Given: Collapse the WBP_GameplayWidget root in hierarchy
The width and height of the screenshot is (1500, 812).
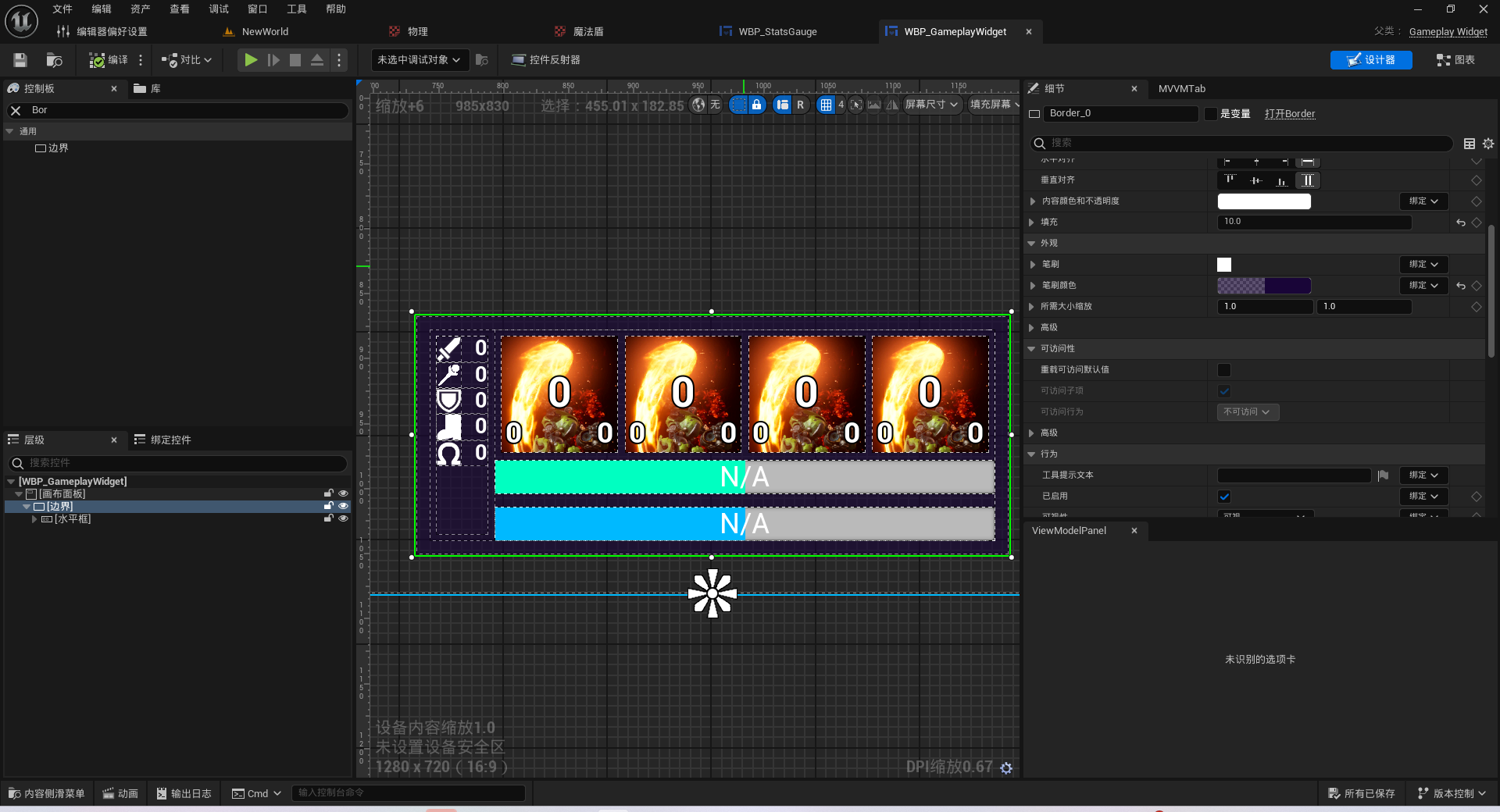Looking at the screenshot, I should click(x=11, y=482).
